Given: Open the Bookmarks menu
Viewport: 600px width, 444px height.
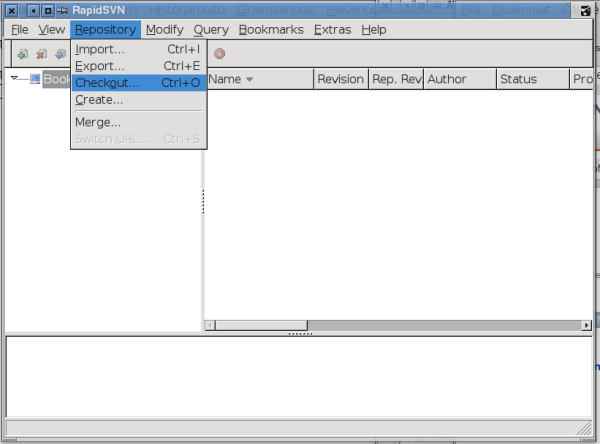Looking at the screenshot, I should click(271, 29).
